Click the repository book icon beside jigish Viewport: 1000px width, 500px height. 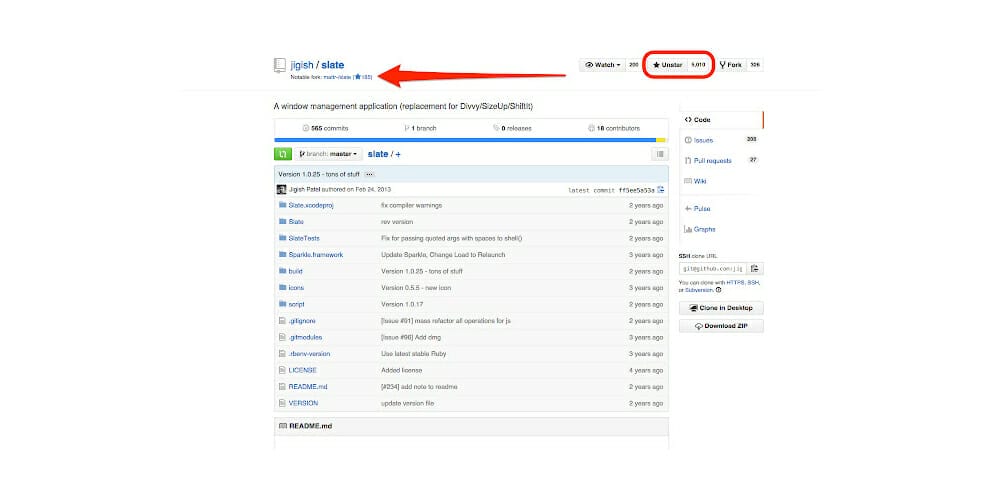tap(280, 65)
